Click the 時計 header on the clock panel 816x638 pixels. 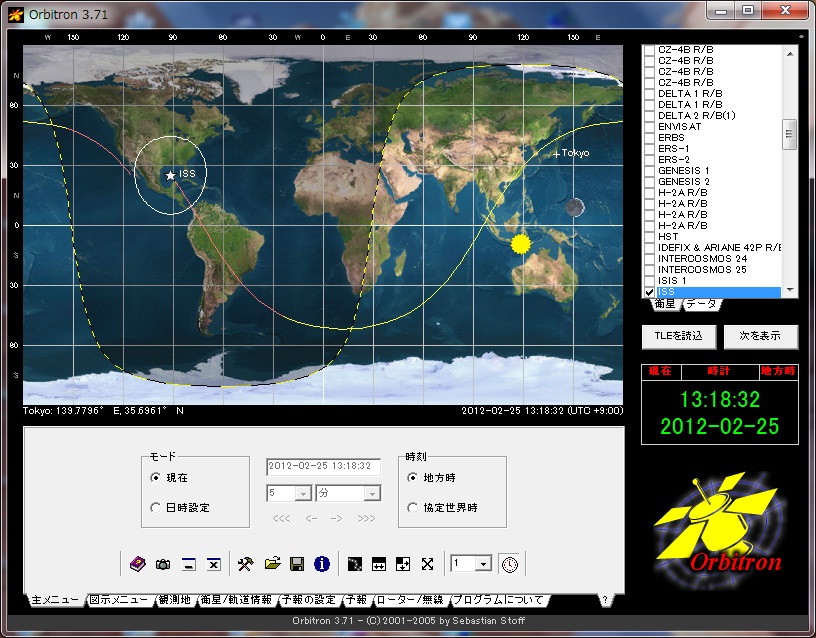[719, 371]
